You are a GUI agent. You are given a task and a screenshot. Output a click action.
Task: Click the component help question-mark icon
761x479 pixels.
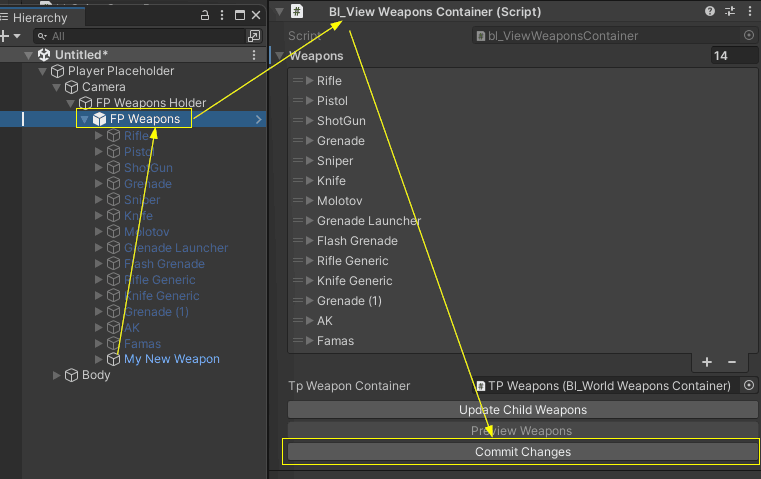710,11
